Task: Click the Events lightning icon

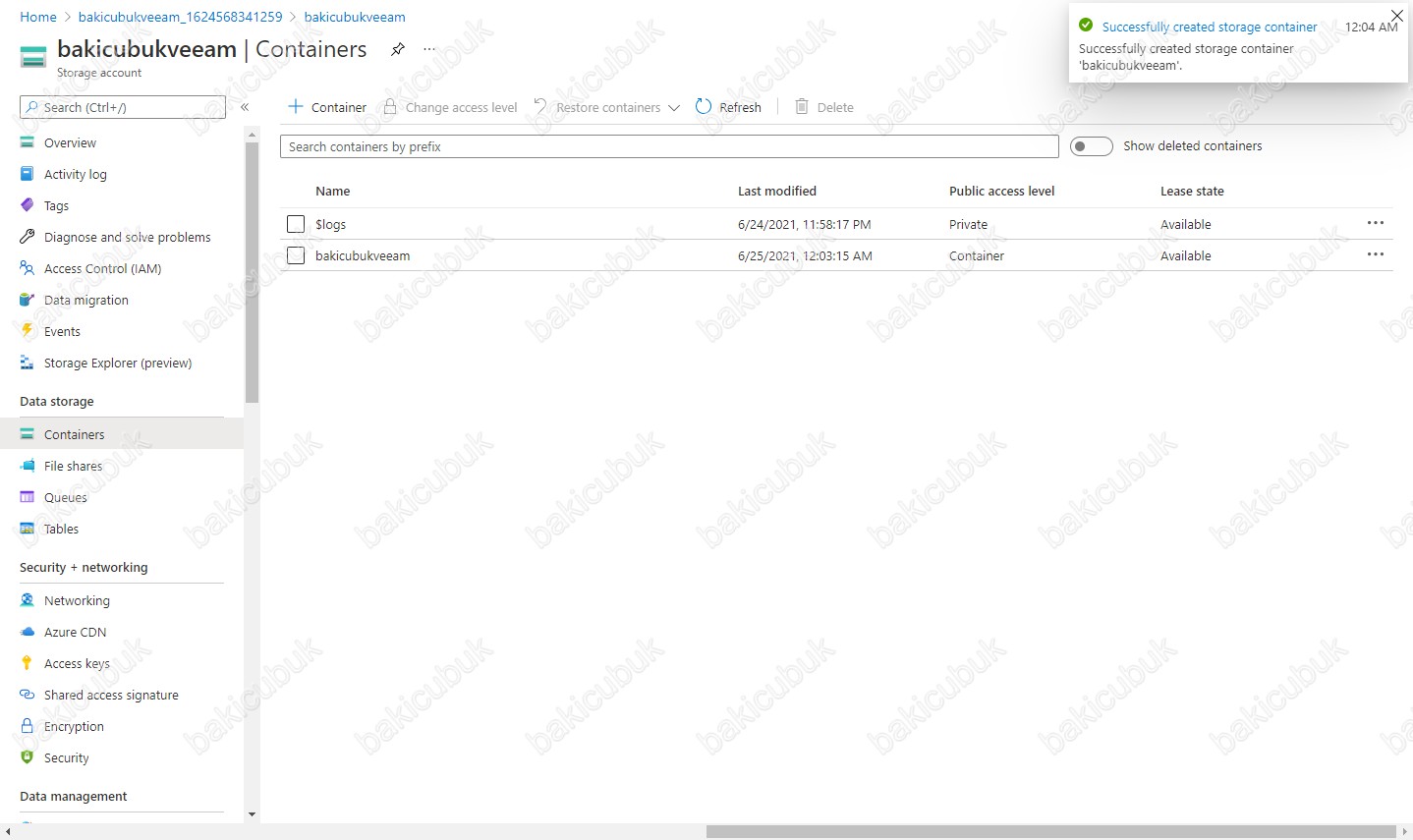Action: pos(28,331)
